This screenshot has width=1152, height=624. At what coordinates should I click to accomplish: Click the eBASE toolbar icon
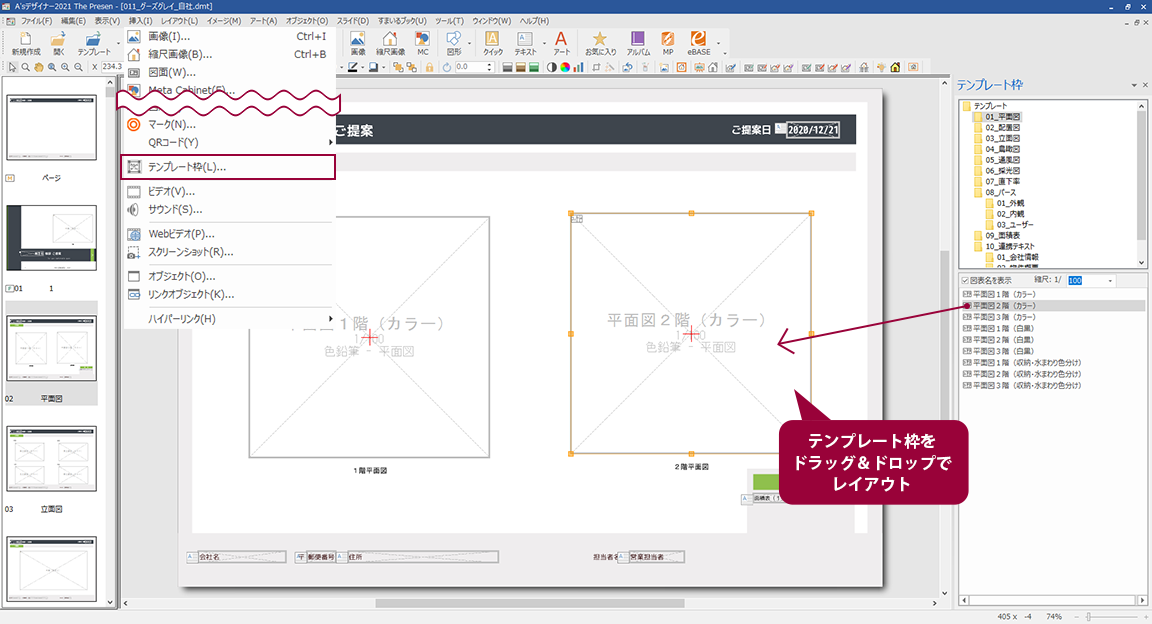(x=699, y=43)
